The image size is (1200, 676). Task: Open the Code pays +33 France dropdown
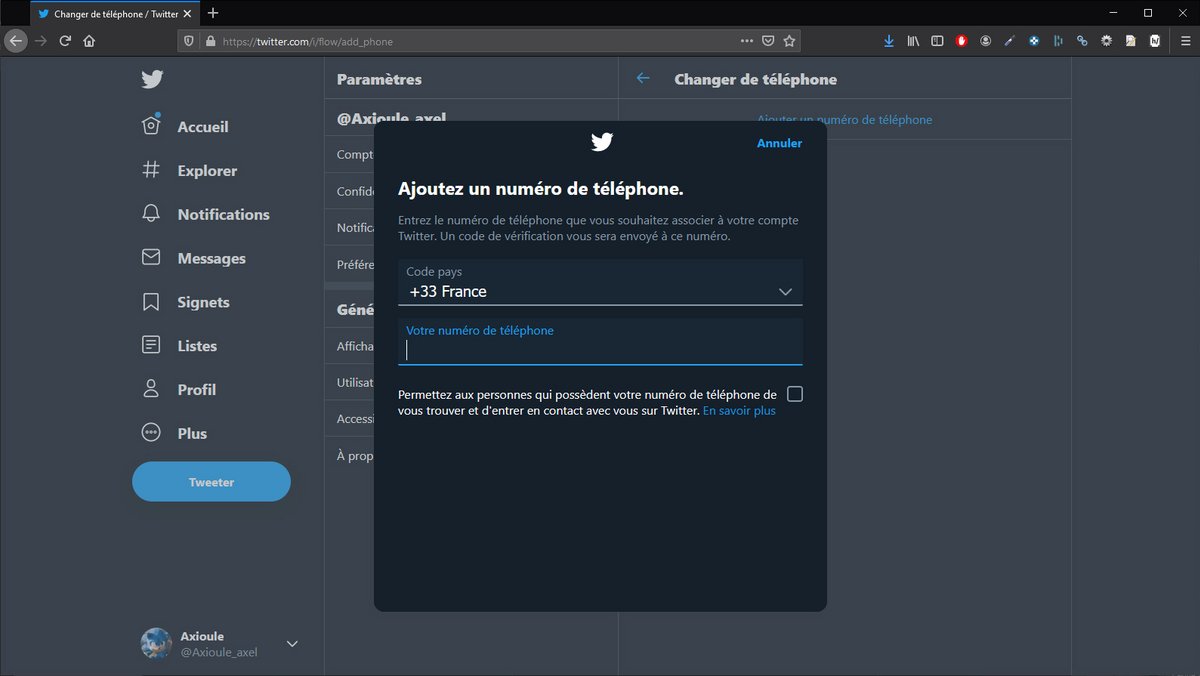(600, 282)
